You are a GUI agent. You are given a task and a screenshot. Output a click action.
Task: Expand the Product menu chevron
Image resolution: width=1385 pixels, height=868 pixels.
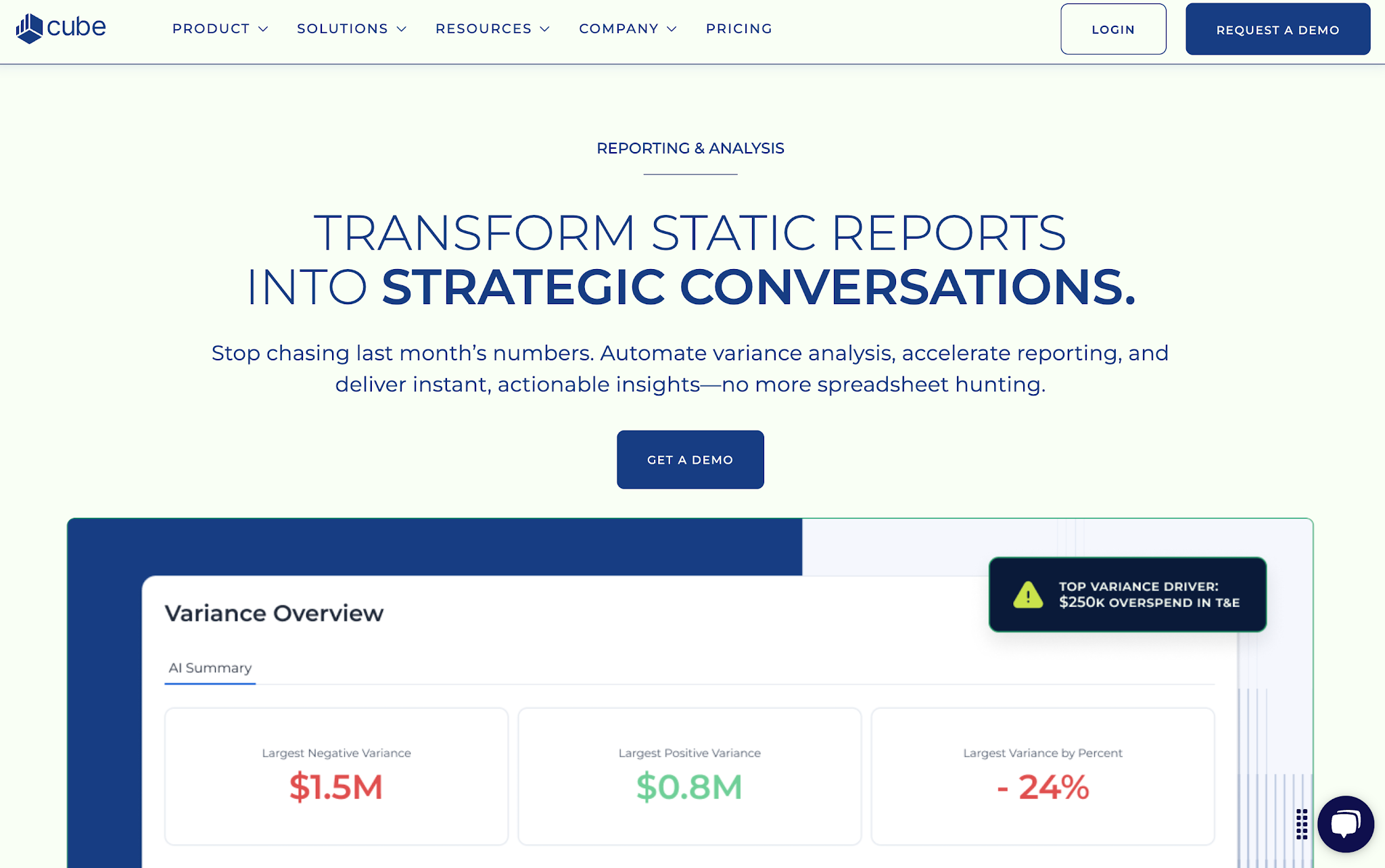264,29
